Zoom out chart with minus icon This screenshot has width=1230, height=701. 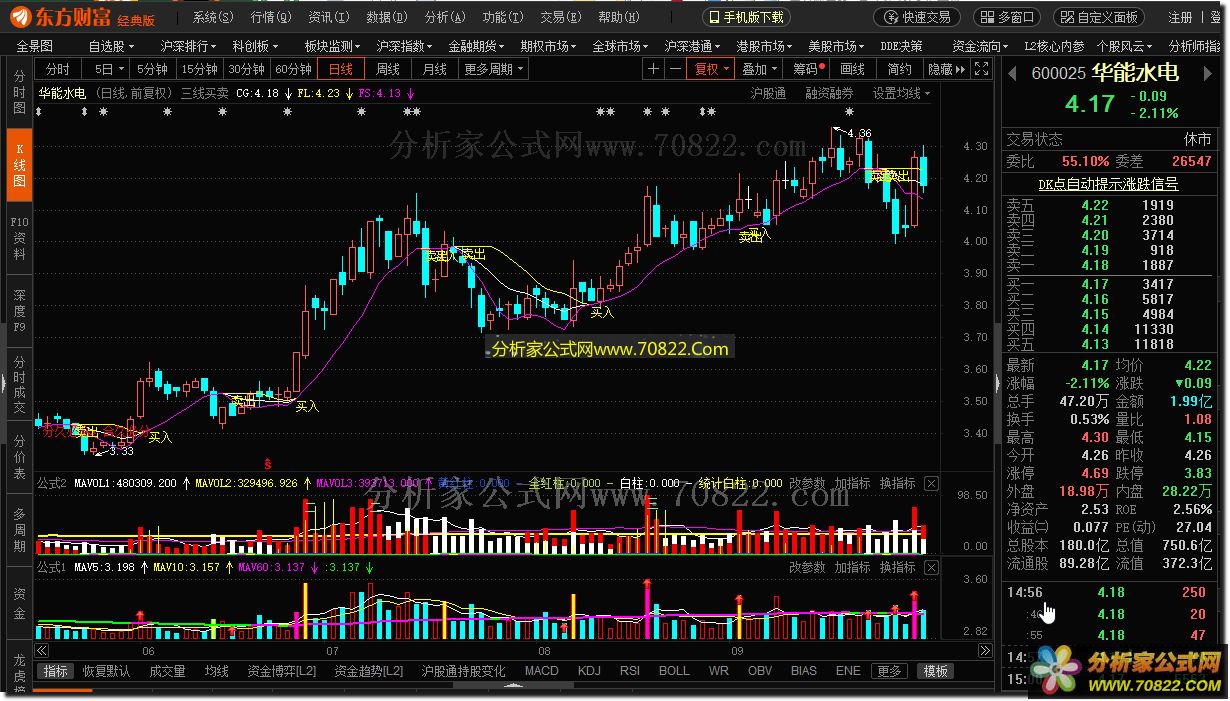click(x=676, y=69)
